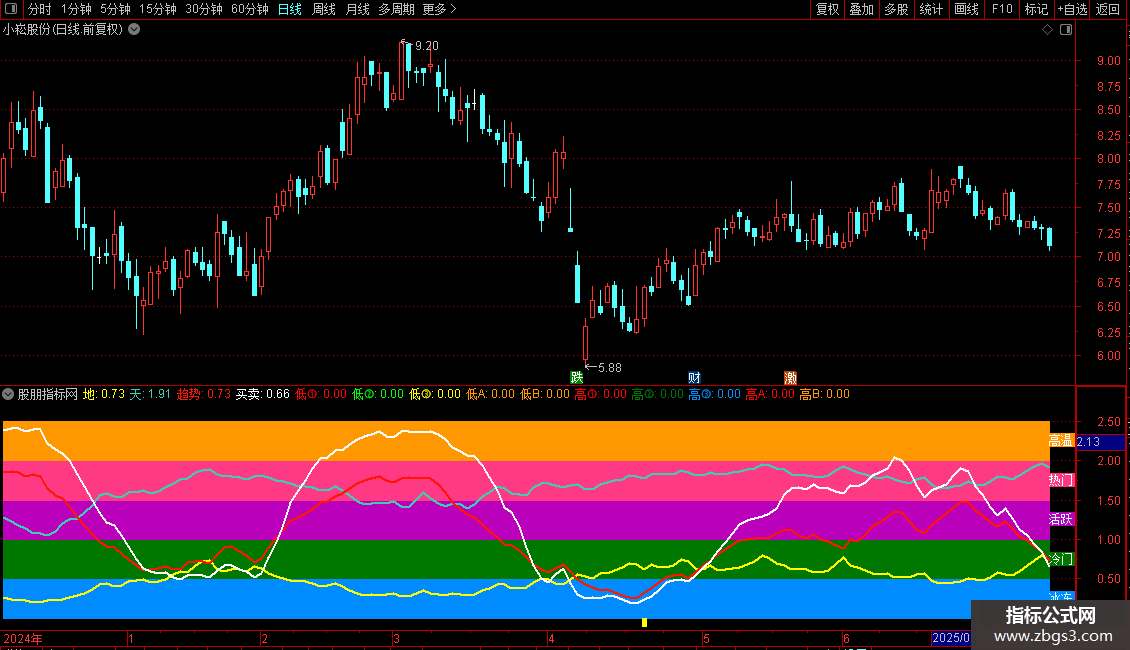Open indicator menu icon beside 股朋指标网
1130x650 pixels.
(9, 394)
